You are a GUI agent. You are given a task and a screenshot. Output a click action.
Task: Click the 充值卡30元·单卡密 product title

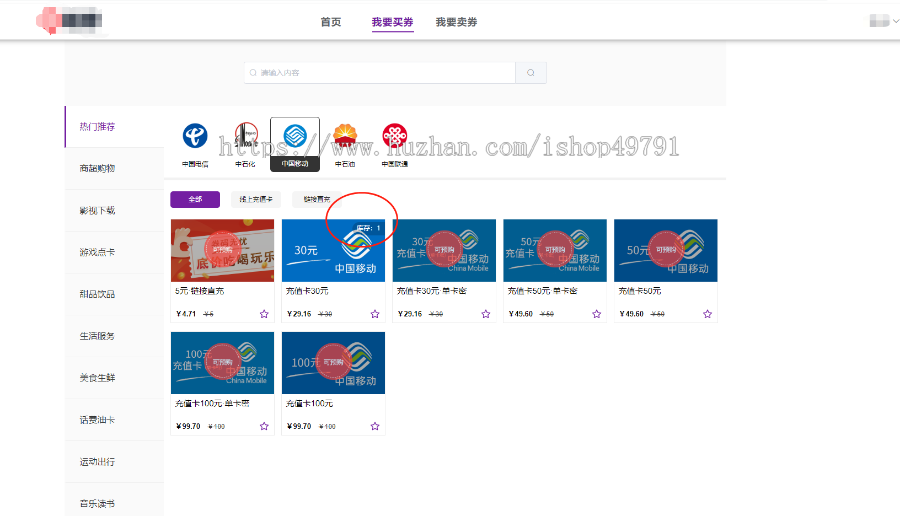coord(432,292)
